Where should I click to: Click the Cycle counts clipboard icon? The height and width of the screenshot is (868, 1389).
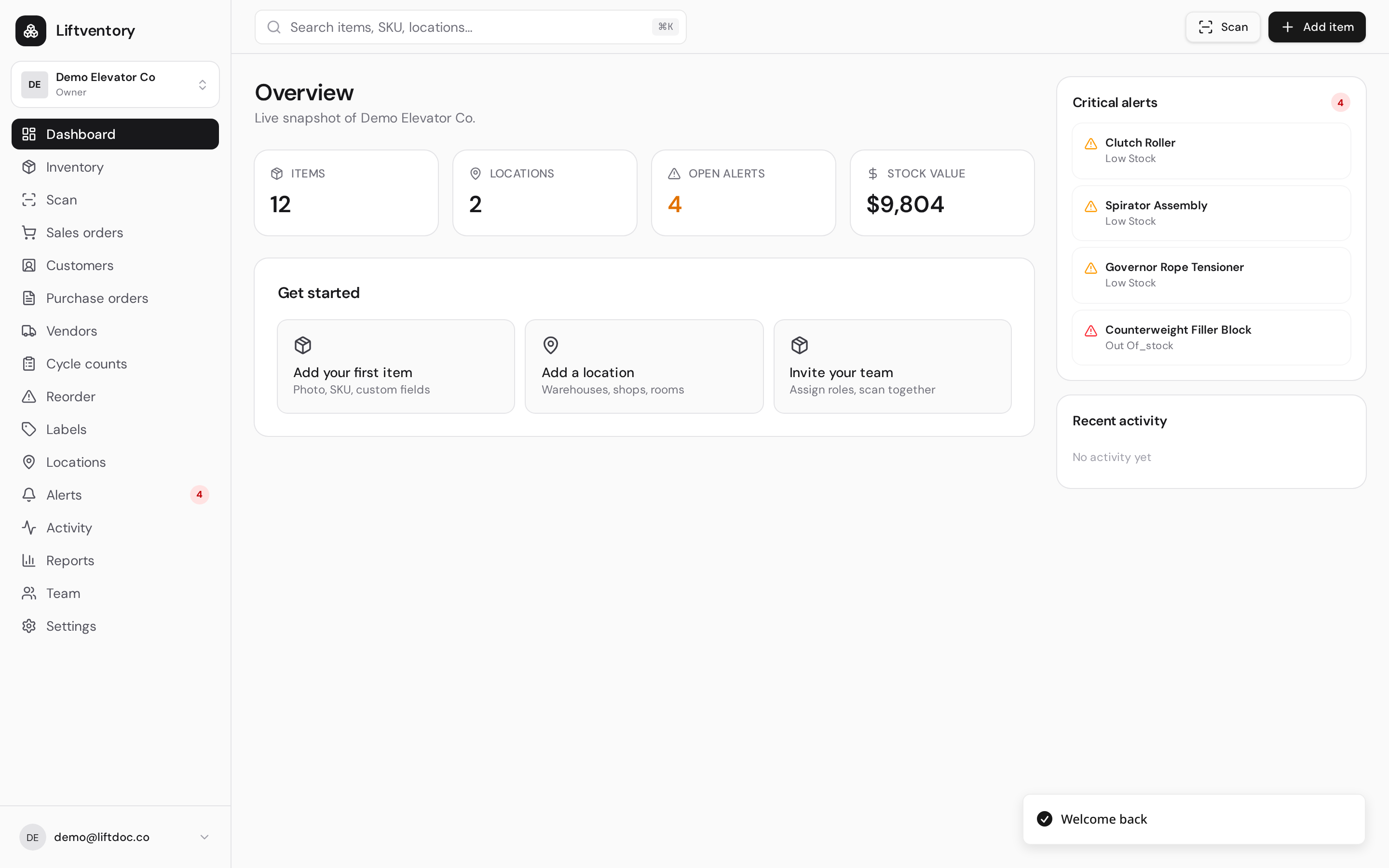[x=29, y=364]
